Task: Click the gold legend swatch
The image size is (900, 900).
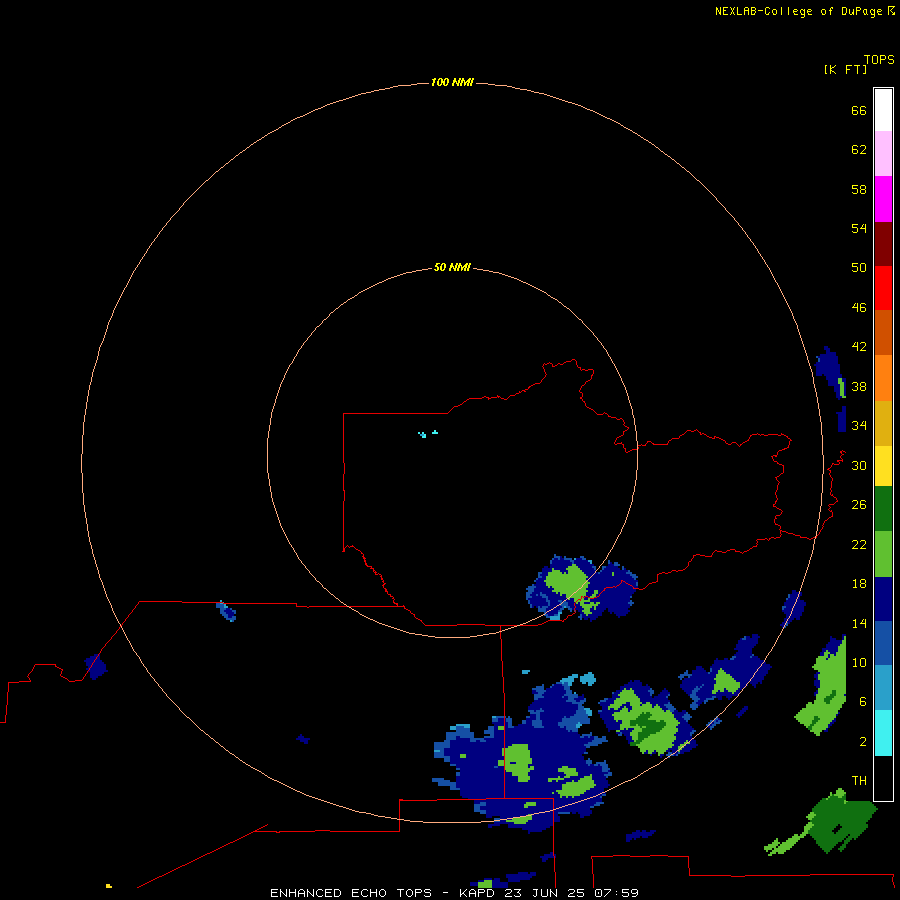Action: (x=883, y=423)
